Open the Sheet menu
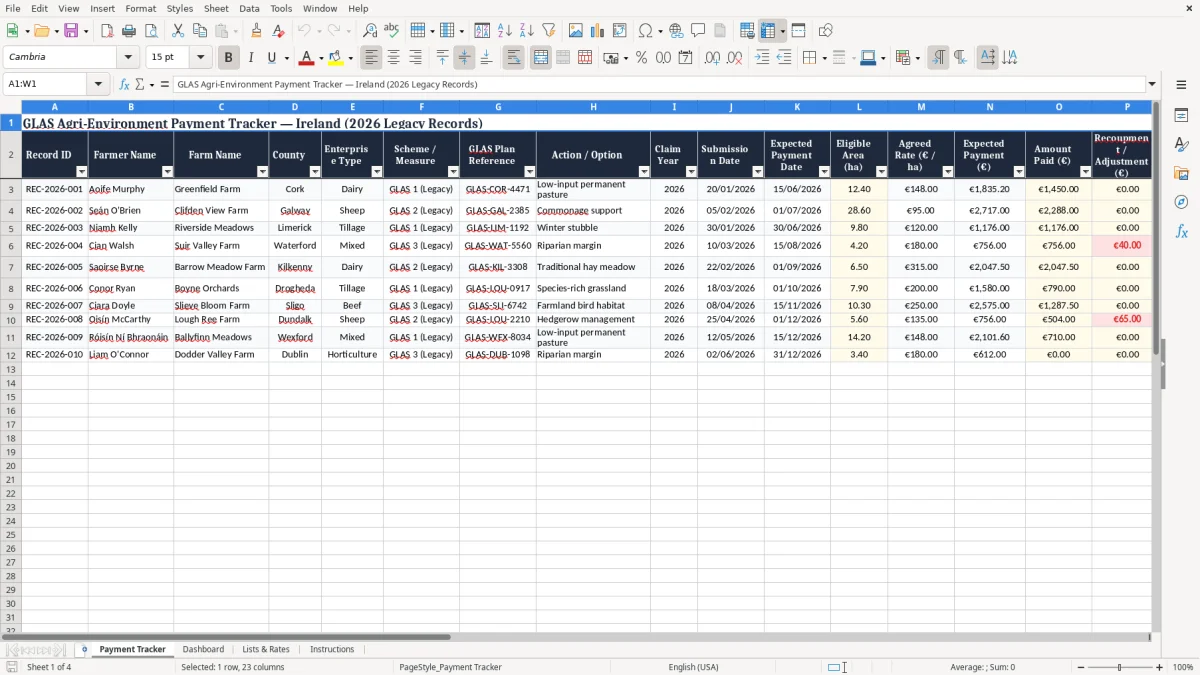This screenshot has height=675, width=1200. coord(216,8)
